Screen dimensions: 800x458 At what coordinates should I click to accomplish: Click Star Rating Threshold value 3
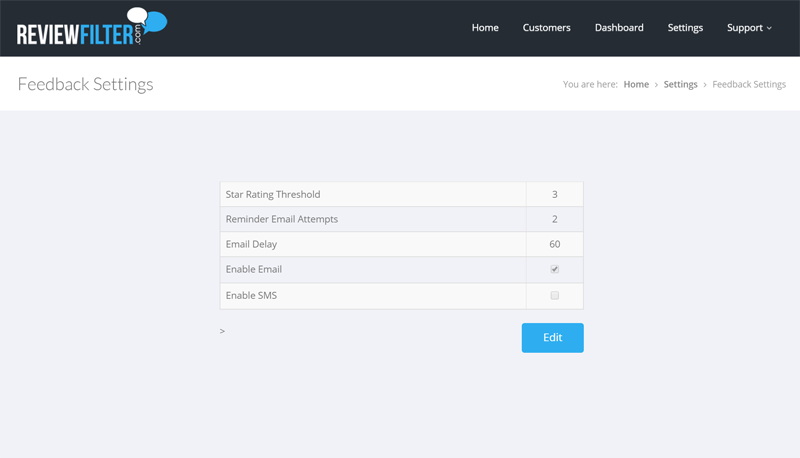555,194
